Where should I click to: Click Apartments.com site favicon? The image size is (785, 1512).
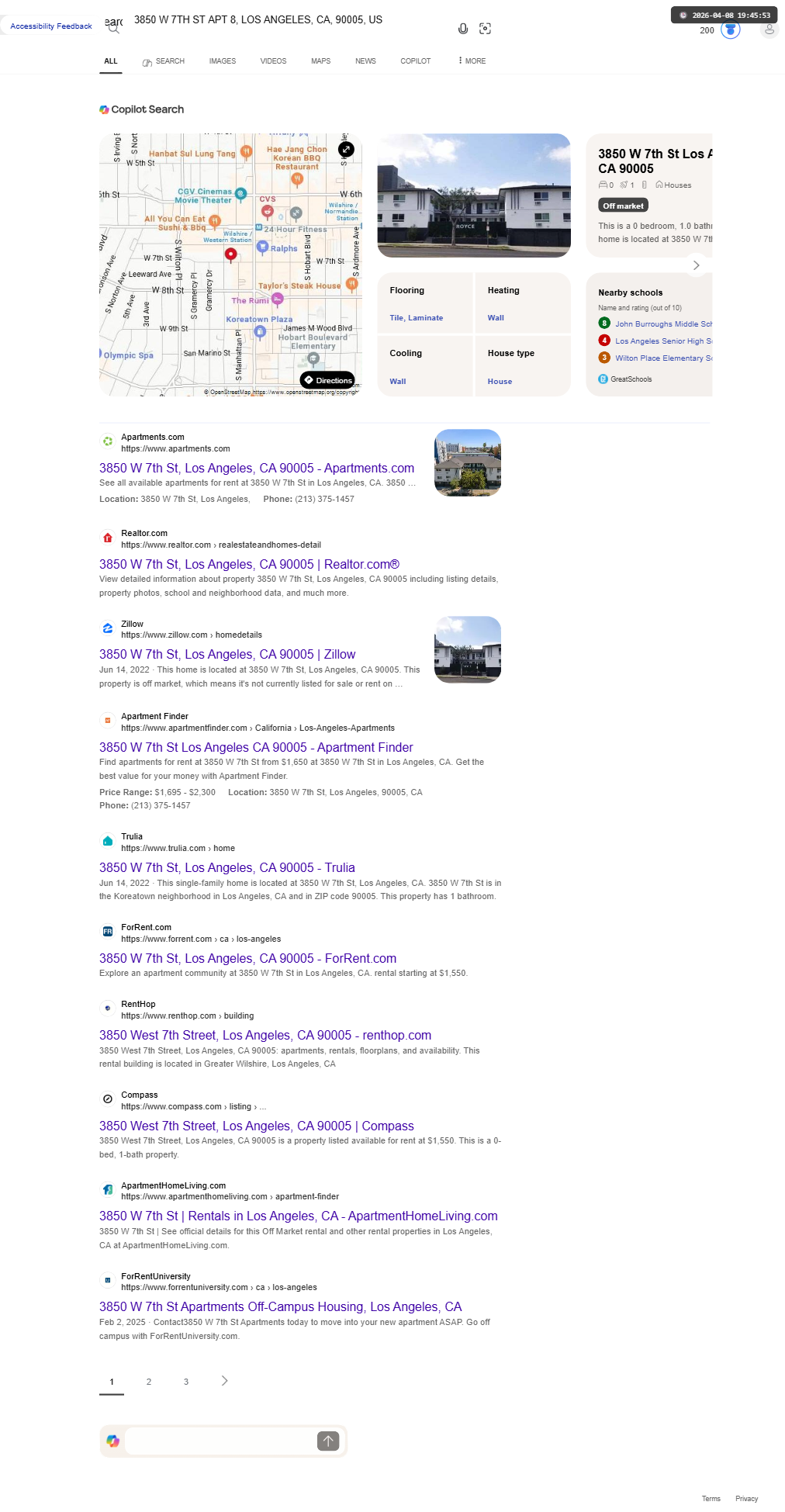[x=108, y=441]
